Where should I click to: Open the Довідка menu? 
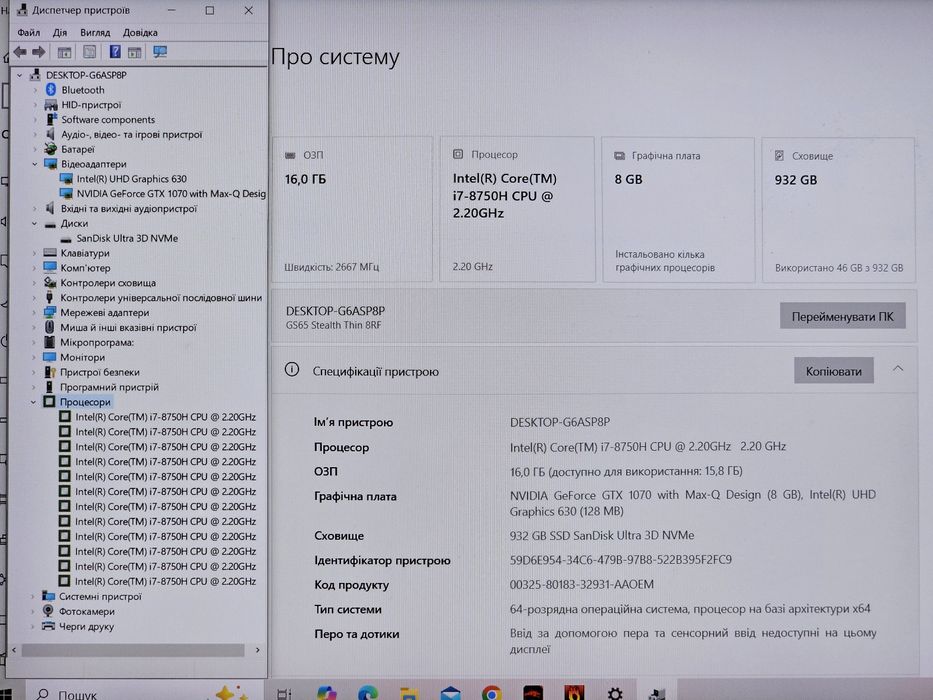(x=140, y=33)
